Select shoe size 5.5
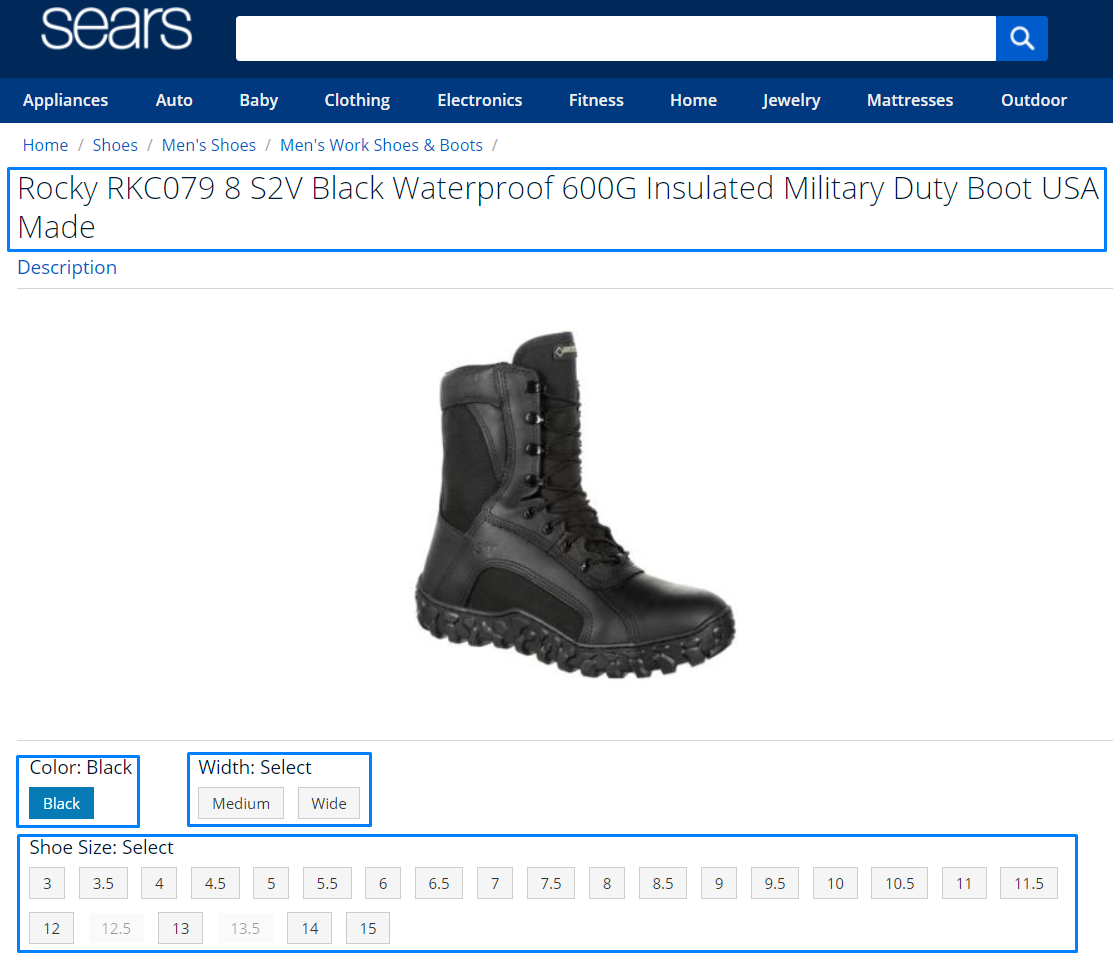The width and height of the screenshot is (1113, 959). click(327, 884)
